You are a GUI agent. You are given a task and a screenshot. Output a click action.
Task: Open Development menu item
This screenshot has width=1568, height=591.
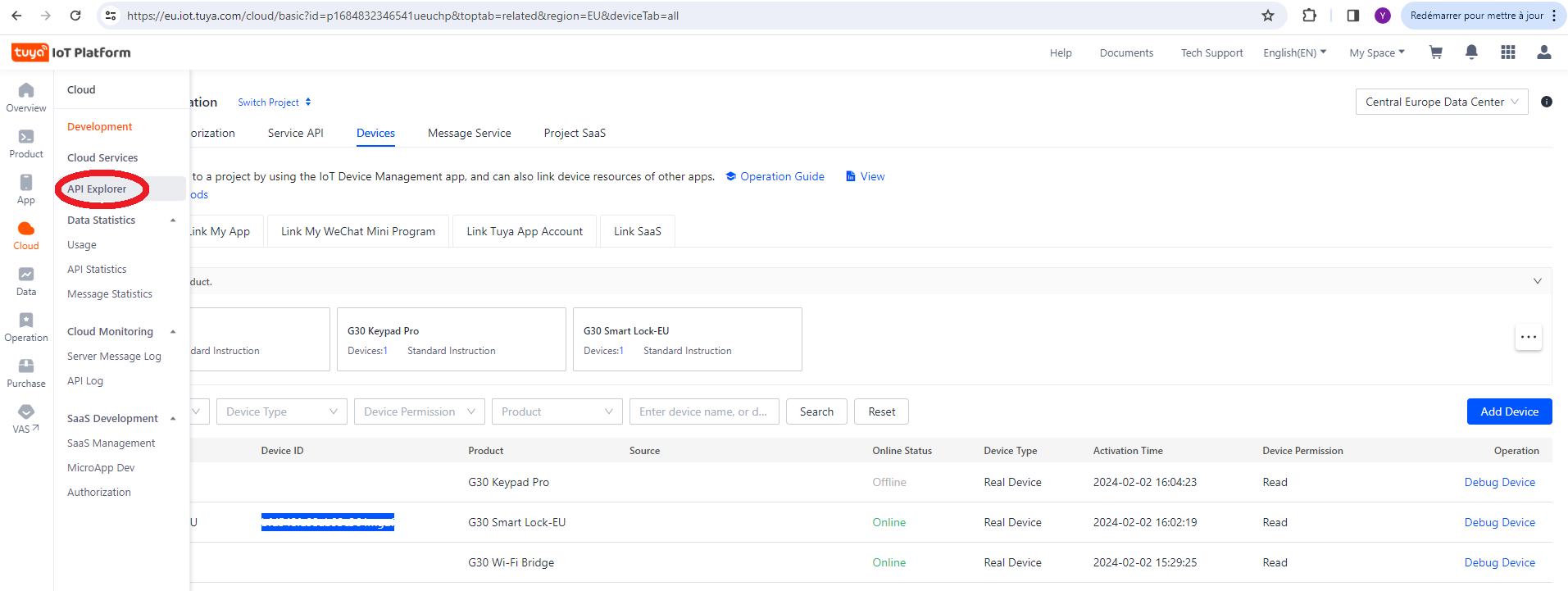100,127
